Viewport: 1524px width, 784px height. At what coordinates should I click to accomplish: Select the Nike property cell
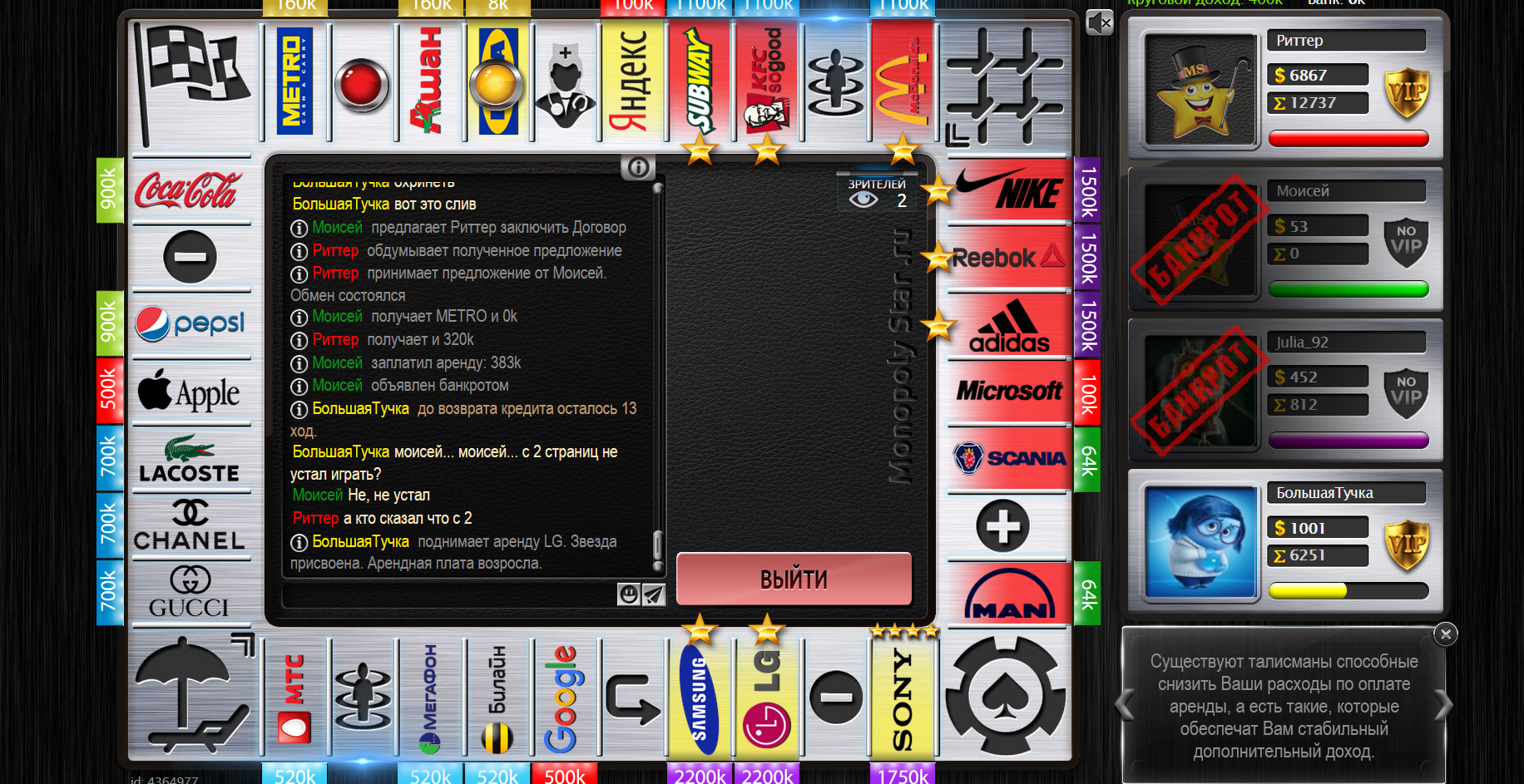click(1008, 190)
